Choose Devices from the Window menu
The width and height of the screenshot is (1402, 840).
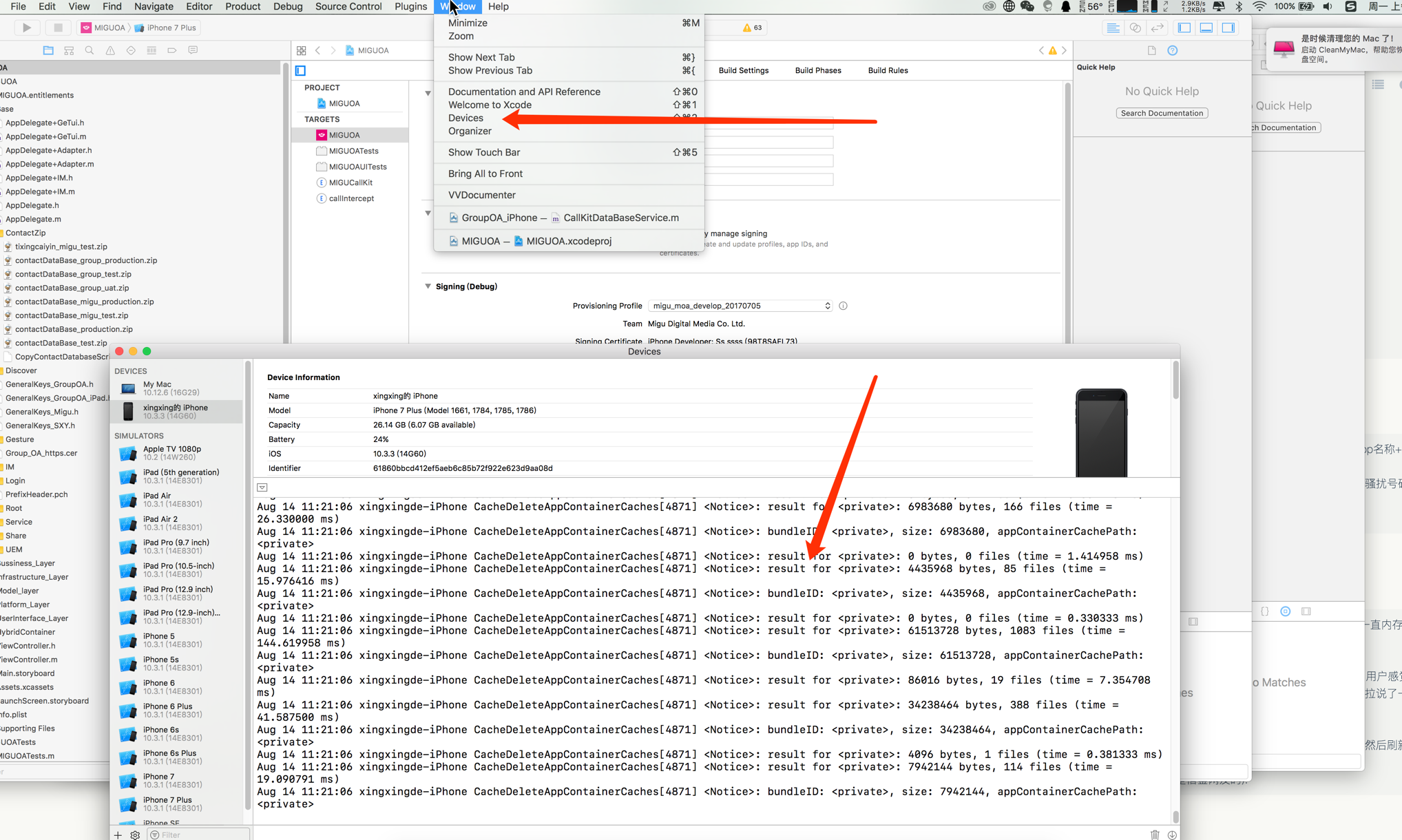[x=569, y=118]
